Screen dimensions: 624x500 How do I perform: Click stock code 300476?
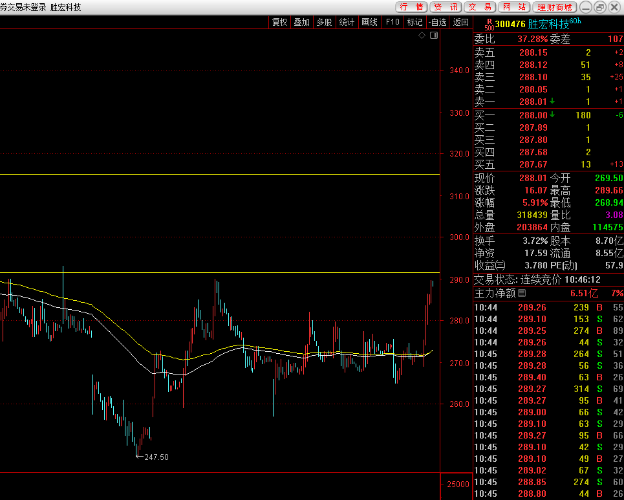(x=511, y=24)
